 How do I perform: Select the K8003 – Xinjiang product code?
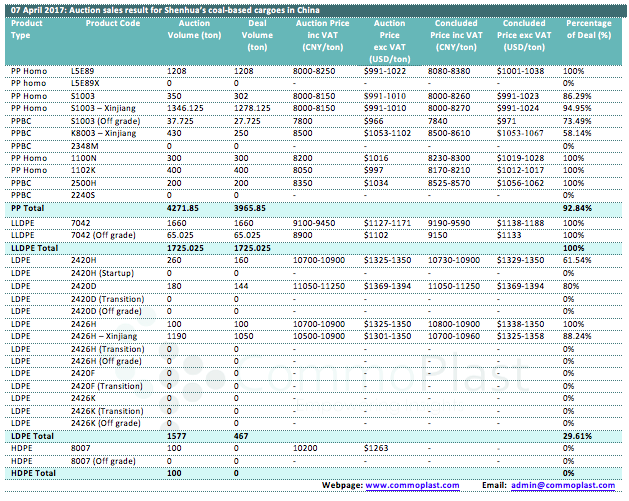[104, 133]
